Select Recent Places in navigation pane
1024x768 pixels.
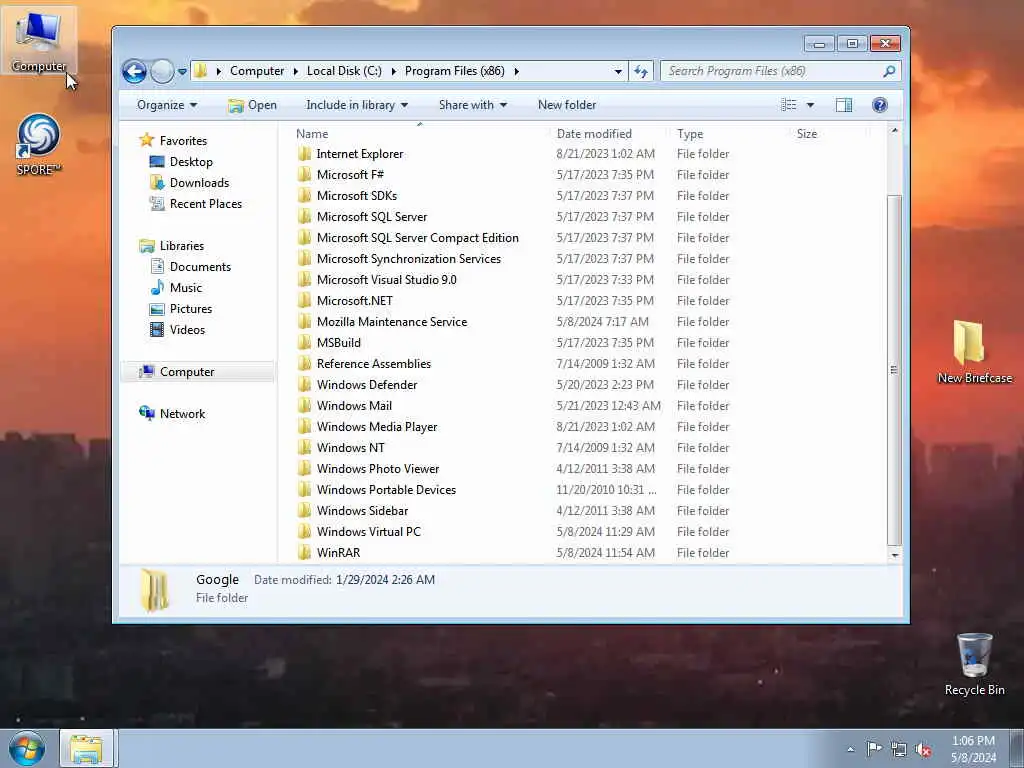(196, 204)
